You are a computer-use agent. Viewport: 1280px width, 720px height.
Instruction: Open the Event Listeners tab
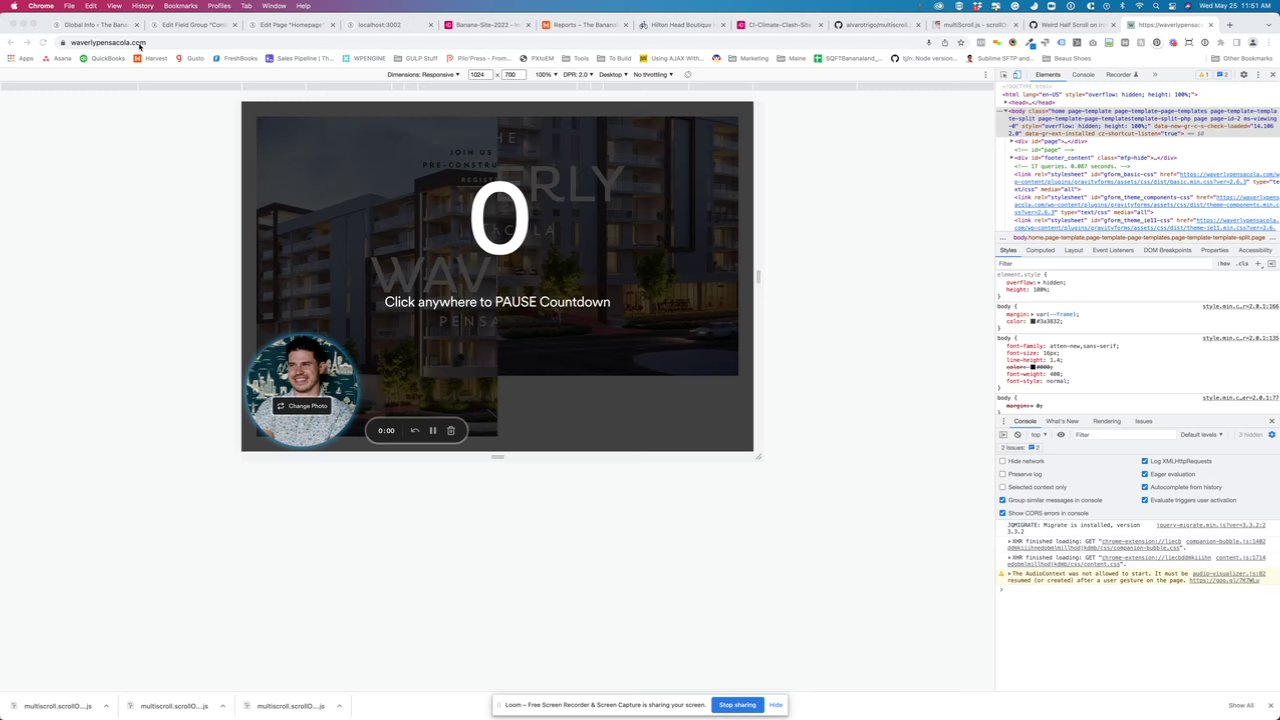[1113, 250]
